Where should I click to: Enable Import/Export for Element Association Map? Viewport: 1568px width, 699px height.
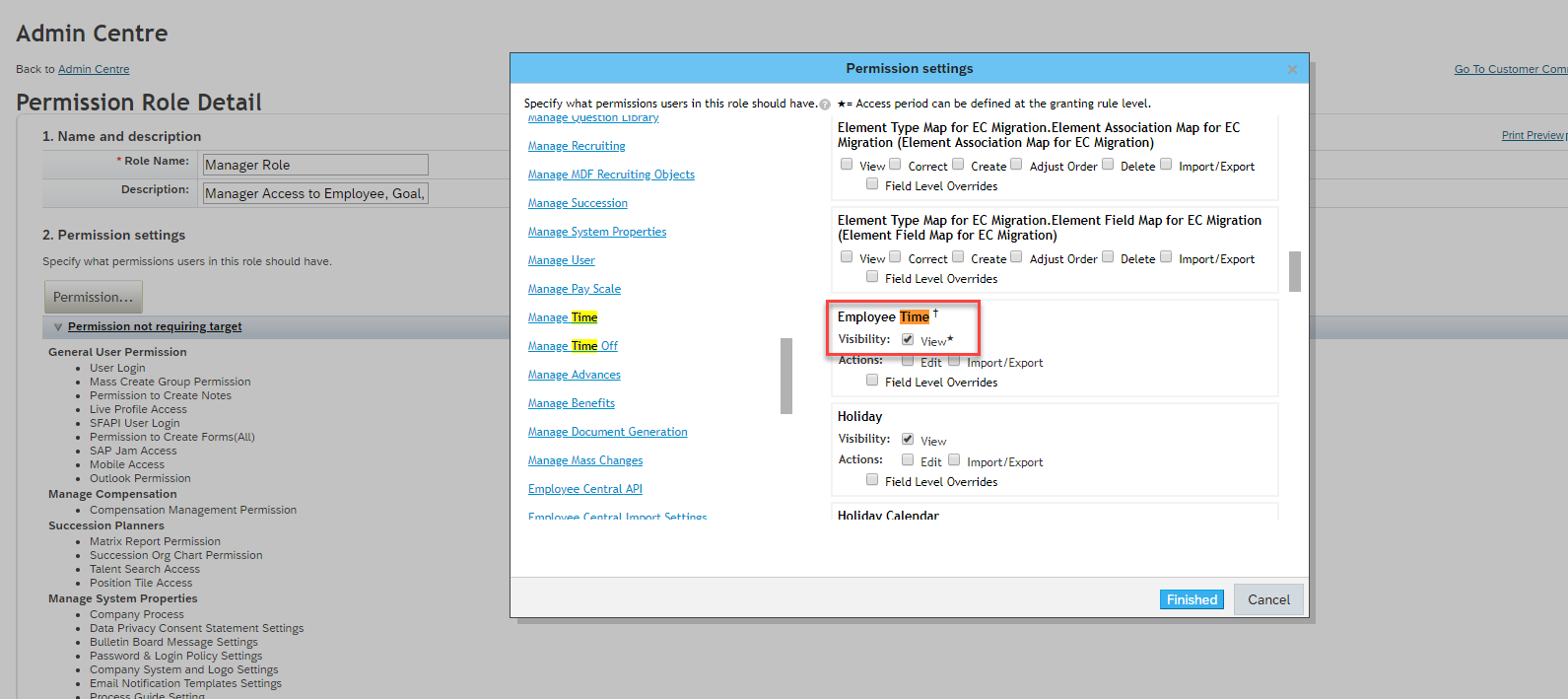pyautogui.click(x=1166, y=165)
